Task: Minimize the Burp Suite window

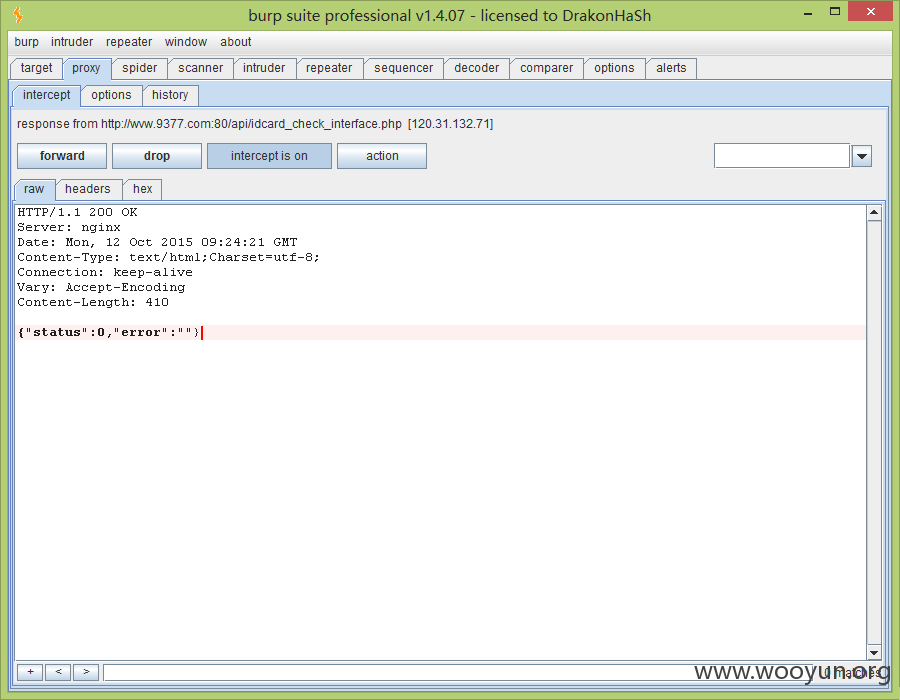Action: 808,12
